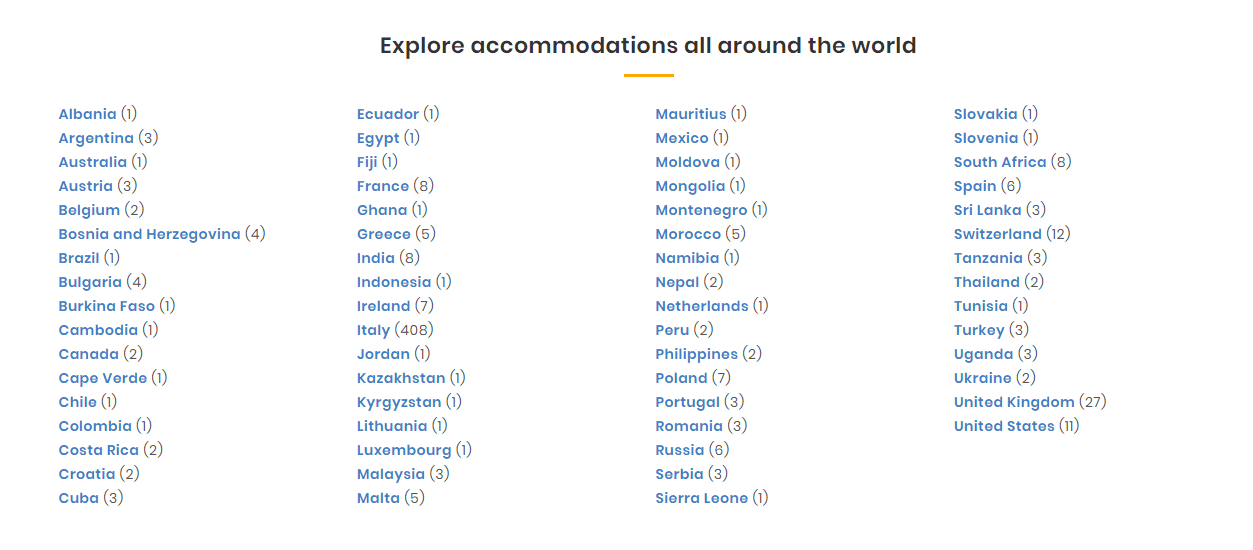The image size is (1253, 550).
Task: Browse accommodations in Mauritius
Action: point(690,114)
